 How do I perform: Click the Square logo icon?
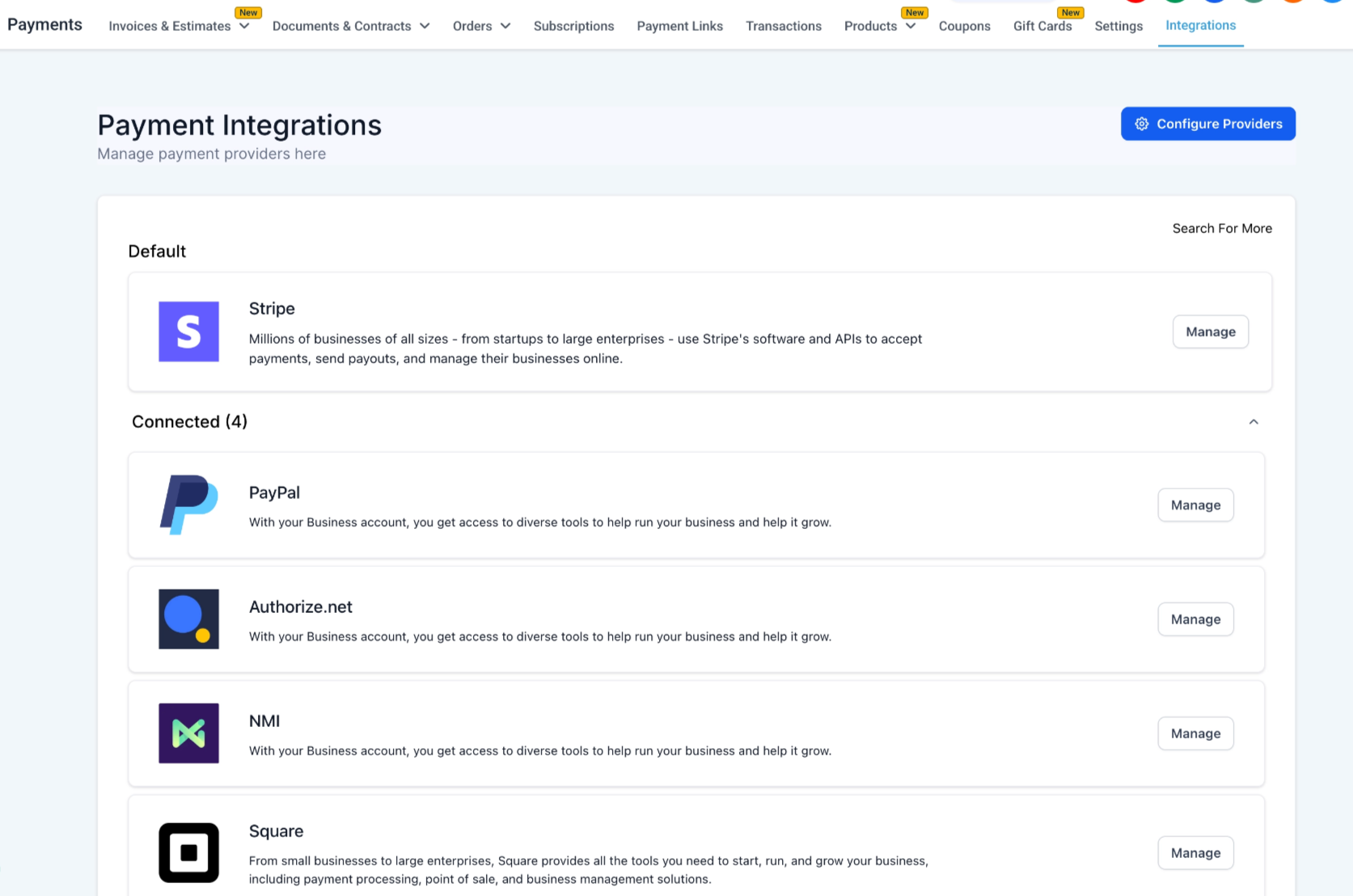pos(188,852)
